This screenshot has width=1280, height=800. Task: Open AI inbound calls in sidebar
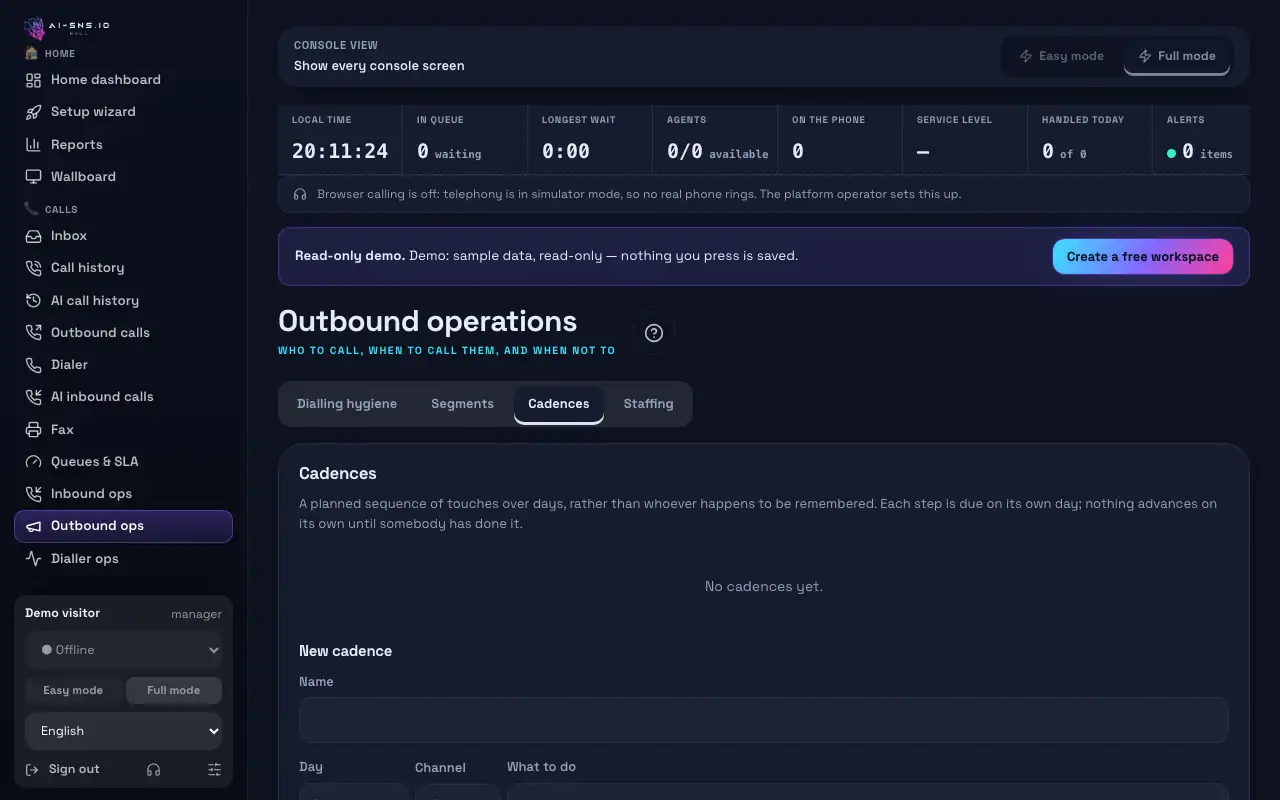(x=123, y=397)
